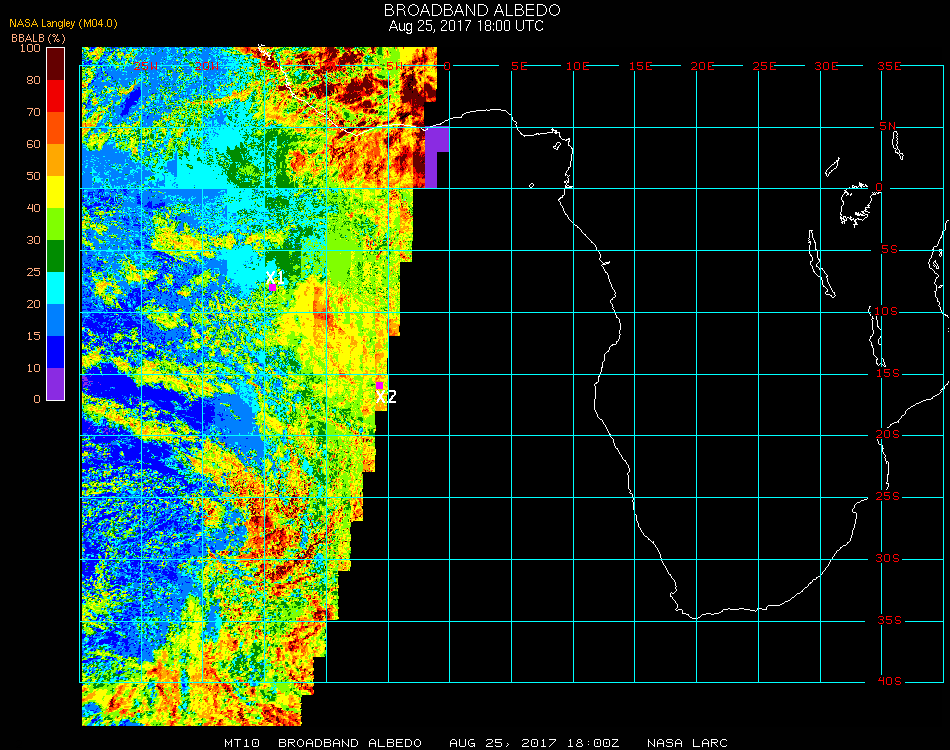Click the magenta X2 point marker

pyautogui.click(x=379, y=384)
